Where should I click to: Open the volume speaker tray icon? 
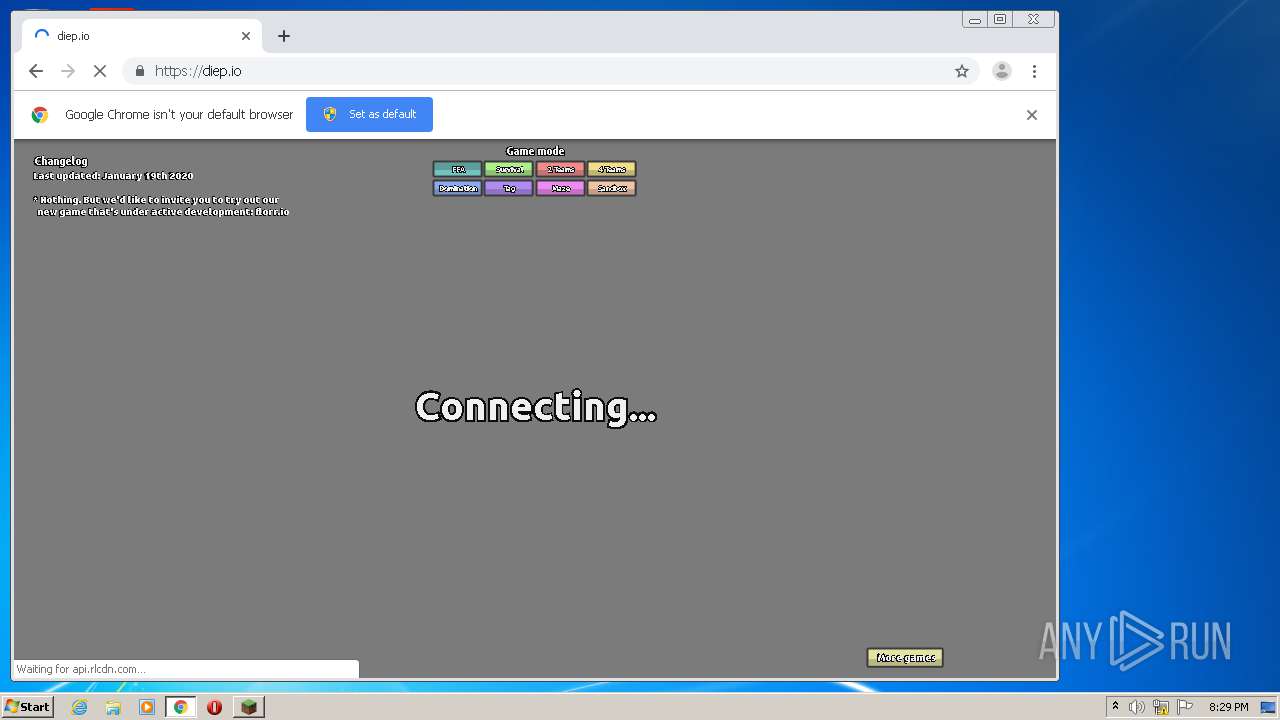[1136, 707]
